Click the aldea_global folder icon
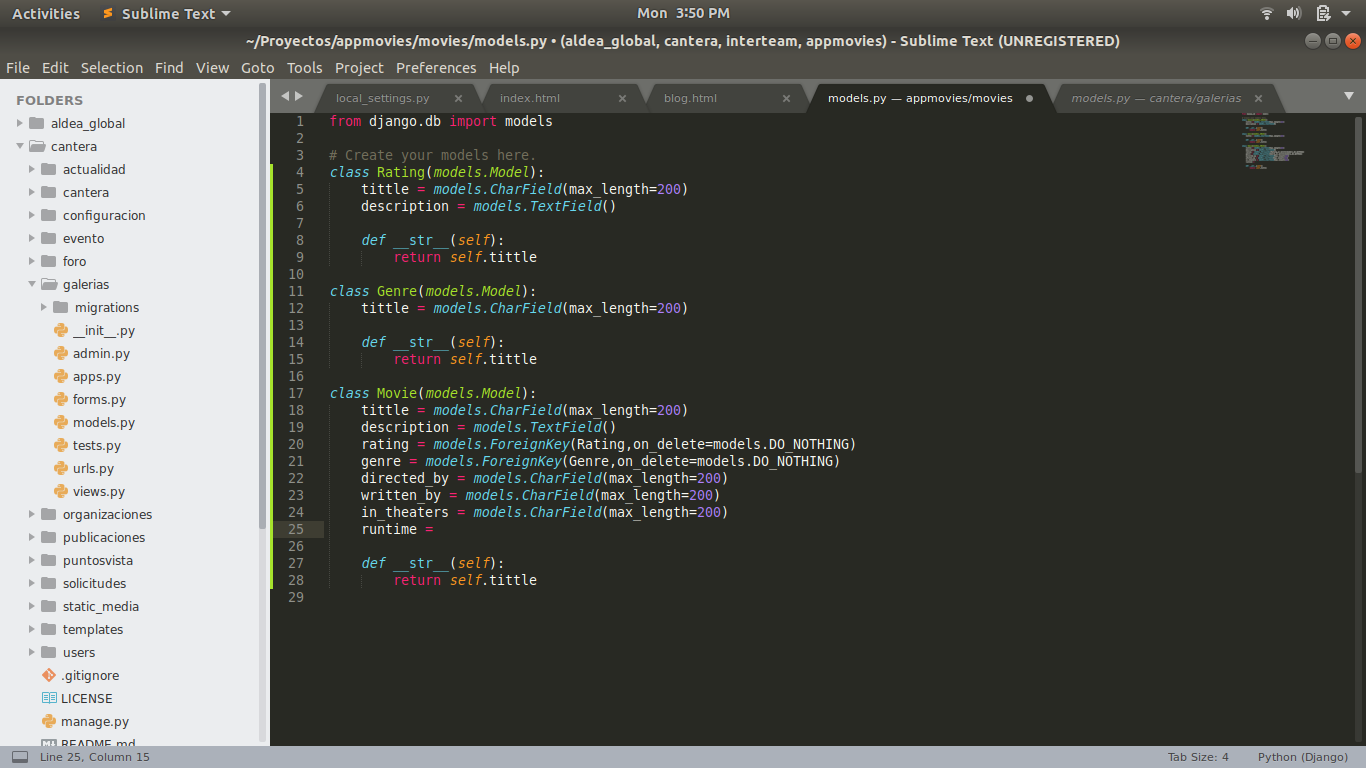The height and width of the screenshot is (768, 1366). 37,124
